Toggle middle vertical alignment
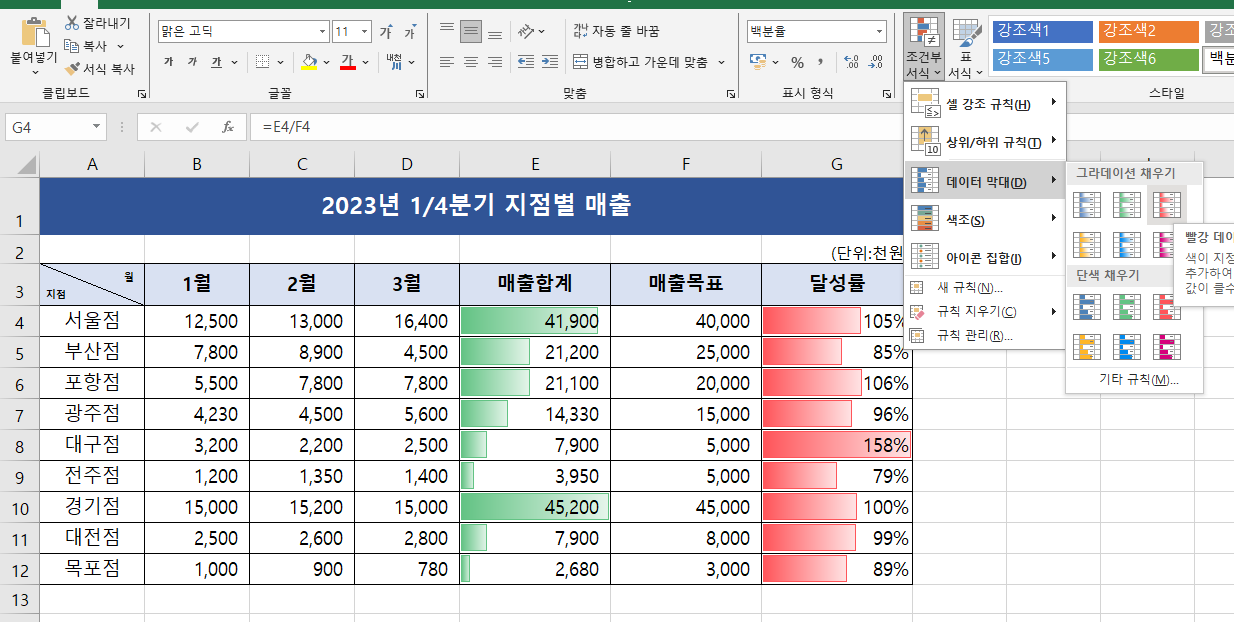 472,31
